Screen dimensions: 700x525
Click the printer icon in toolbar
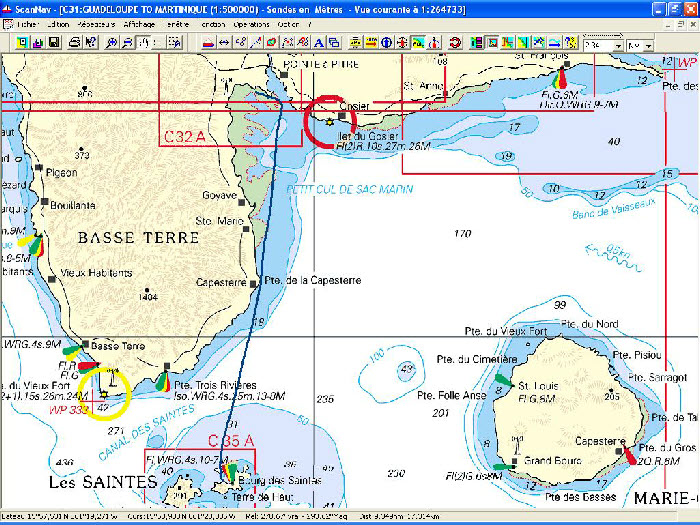73,43
